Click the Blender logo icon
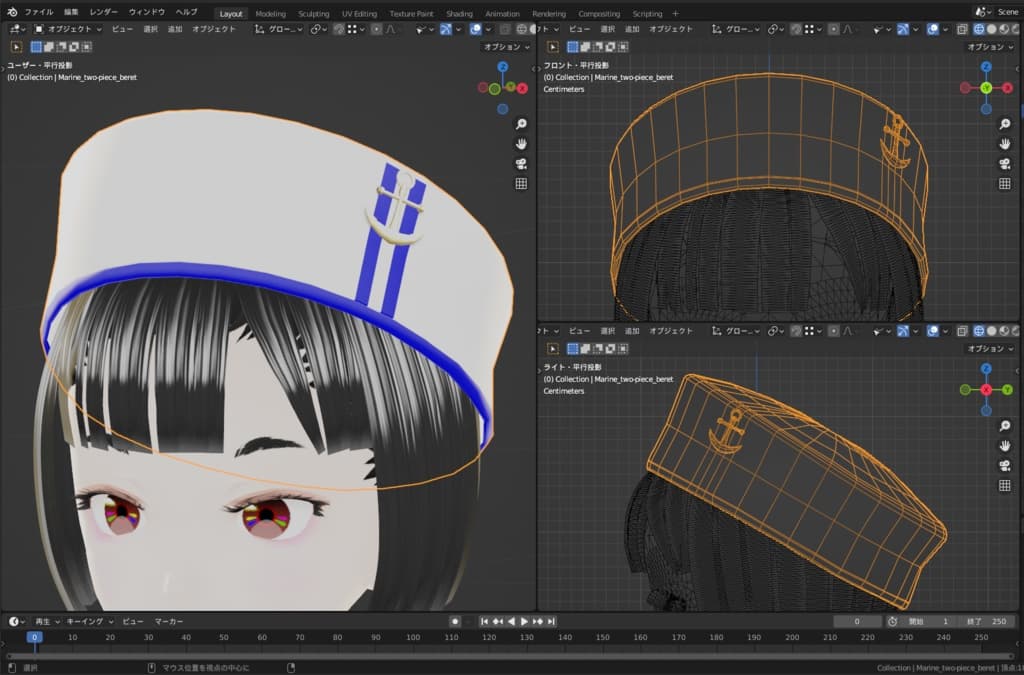The image size is (1024, 675). coord(12,13)
